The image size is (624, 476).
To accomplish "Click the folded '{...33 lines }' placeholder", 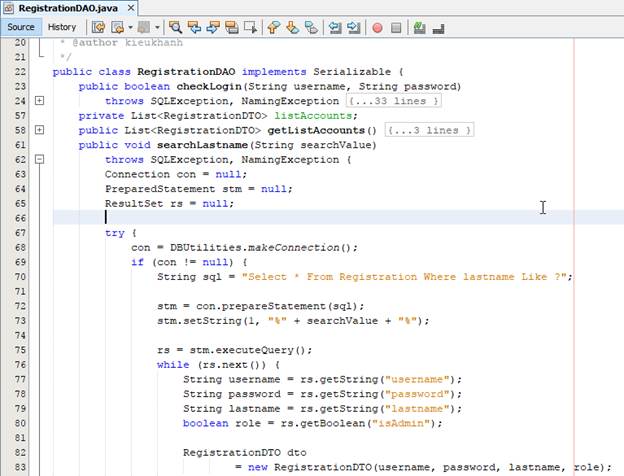I will (394, 101).
